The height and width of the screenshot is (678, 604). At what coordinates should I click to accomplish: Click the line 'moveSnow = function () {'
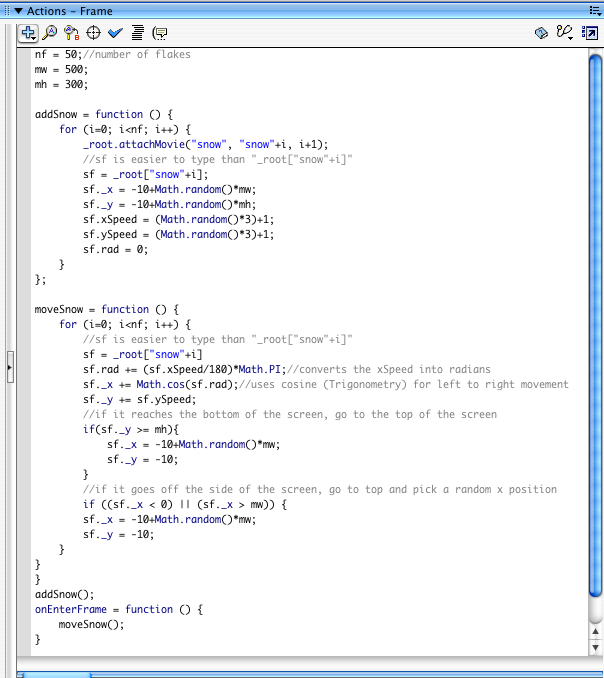(107, 310)
